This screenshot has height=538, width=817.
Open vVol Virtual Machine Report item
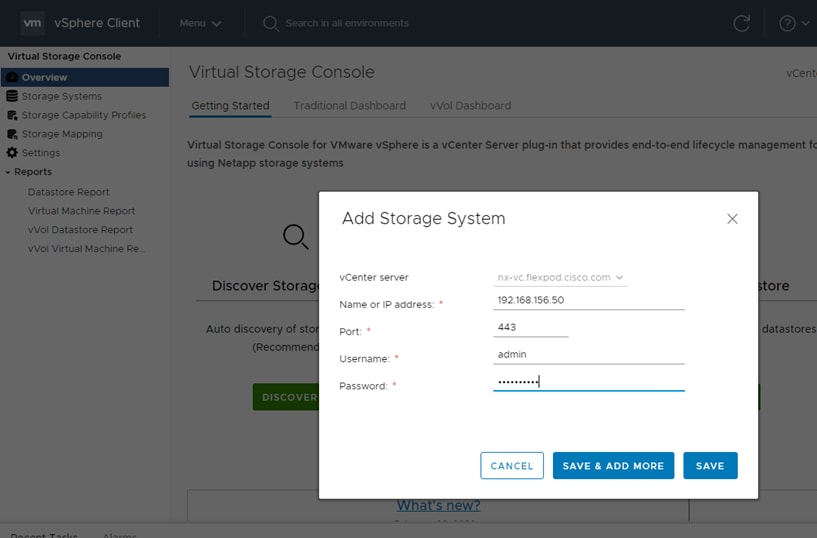pos(86,248)
